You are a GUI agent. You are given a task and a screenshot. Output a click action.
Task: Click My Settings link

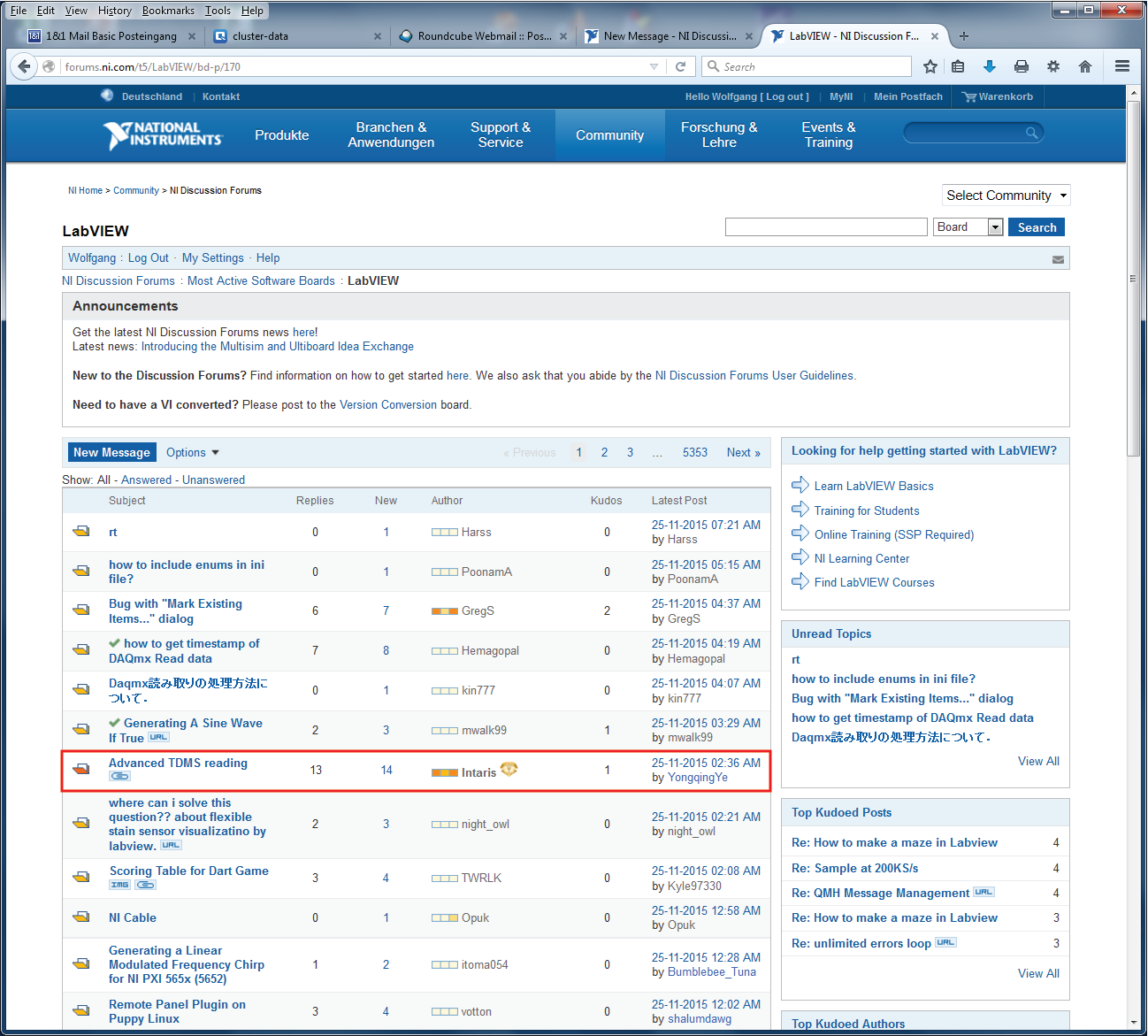[x=212, y=258]
